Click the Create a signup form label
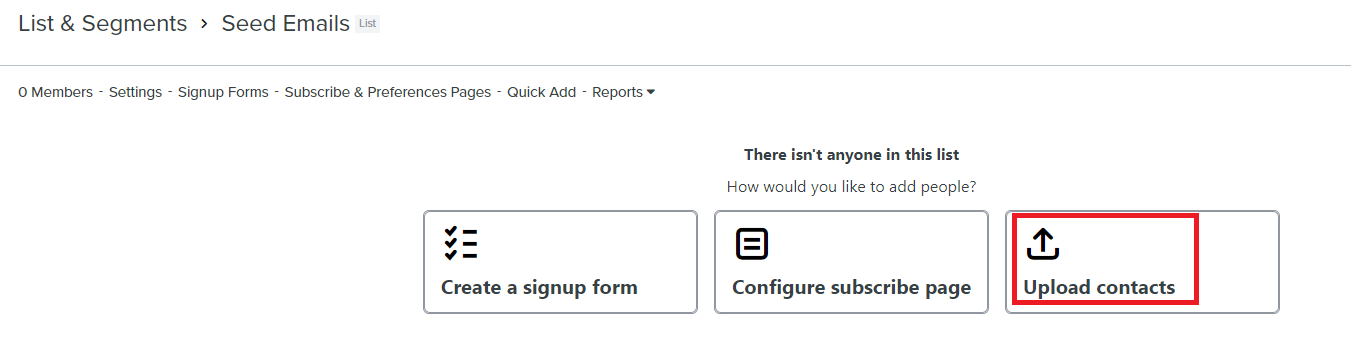1351x361 pixels. point(539,288)
